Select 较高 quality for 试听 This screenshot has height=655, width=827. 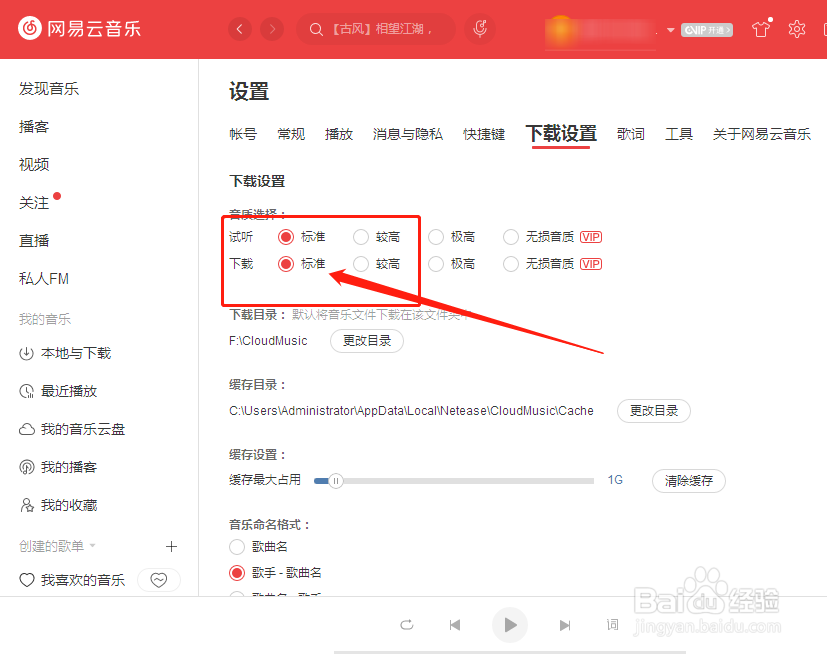(x=361, y=237)
